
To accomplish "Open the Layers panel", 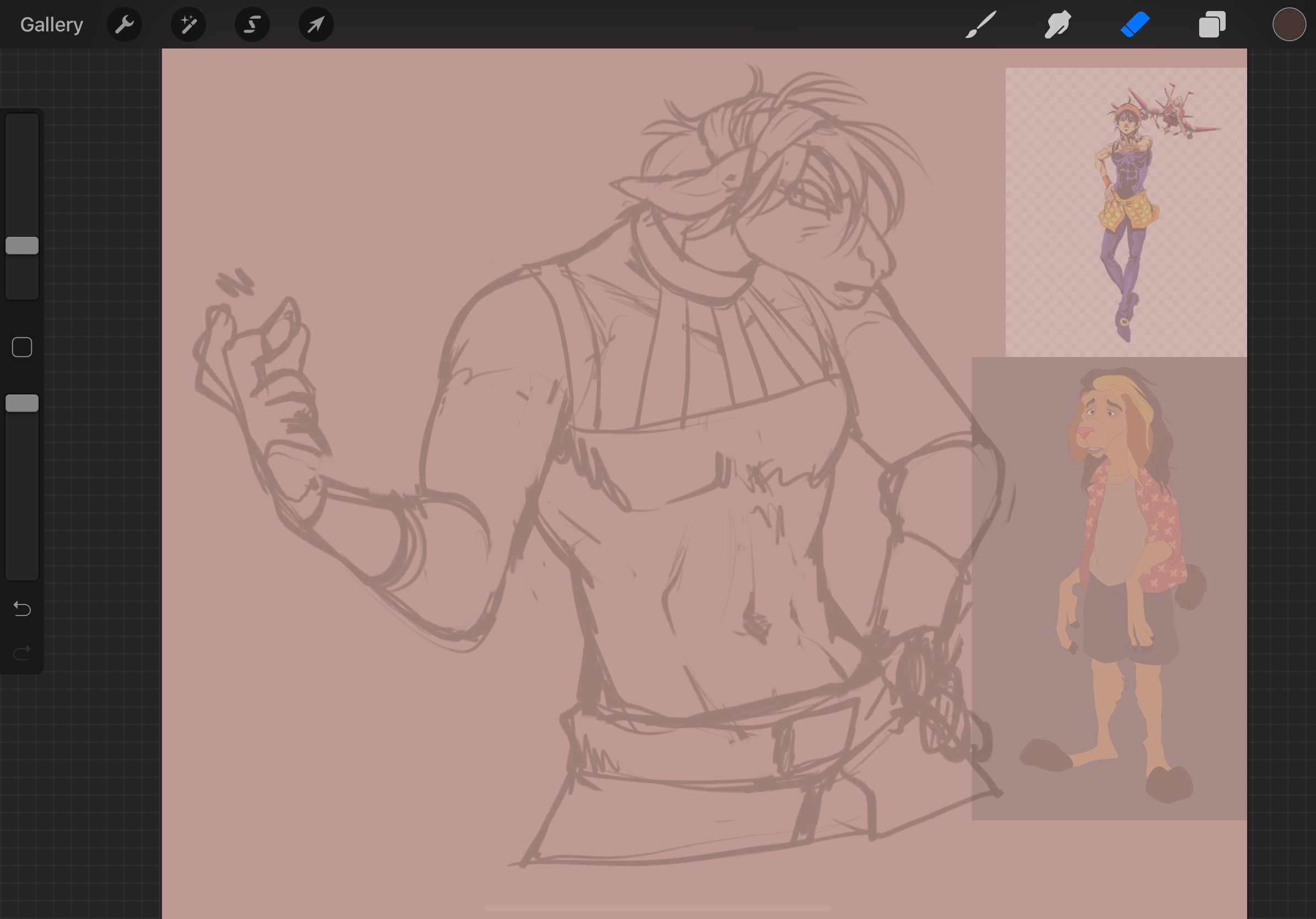I will click(1212, 25).
